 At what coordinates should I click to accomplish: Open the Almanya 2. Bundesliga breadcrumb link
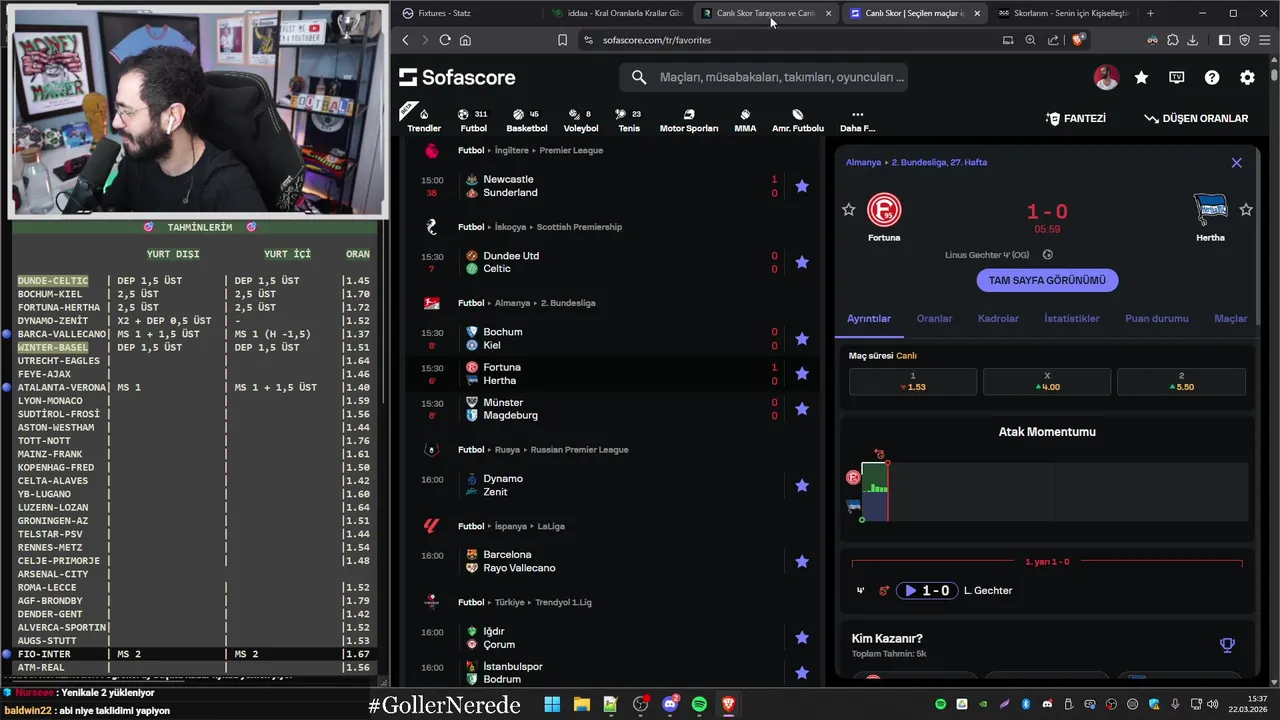pos(916,162)
